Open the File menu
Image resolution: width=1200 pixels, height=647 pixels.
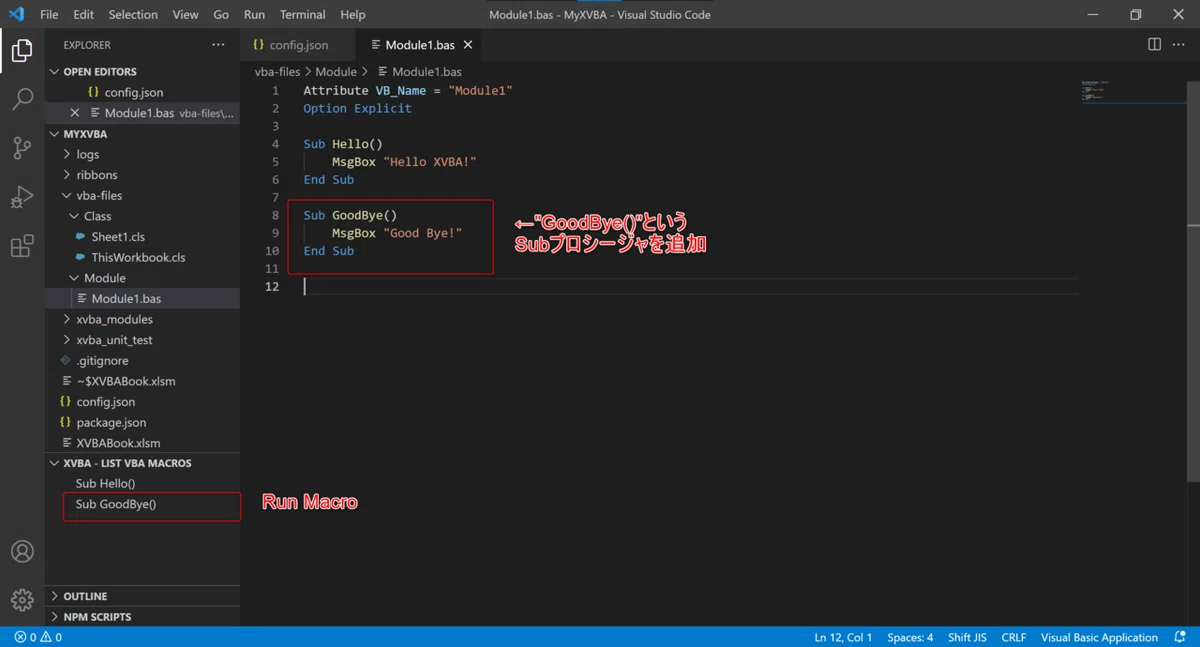click(x=49, y=15)
